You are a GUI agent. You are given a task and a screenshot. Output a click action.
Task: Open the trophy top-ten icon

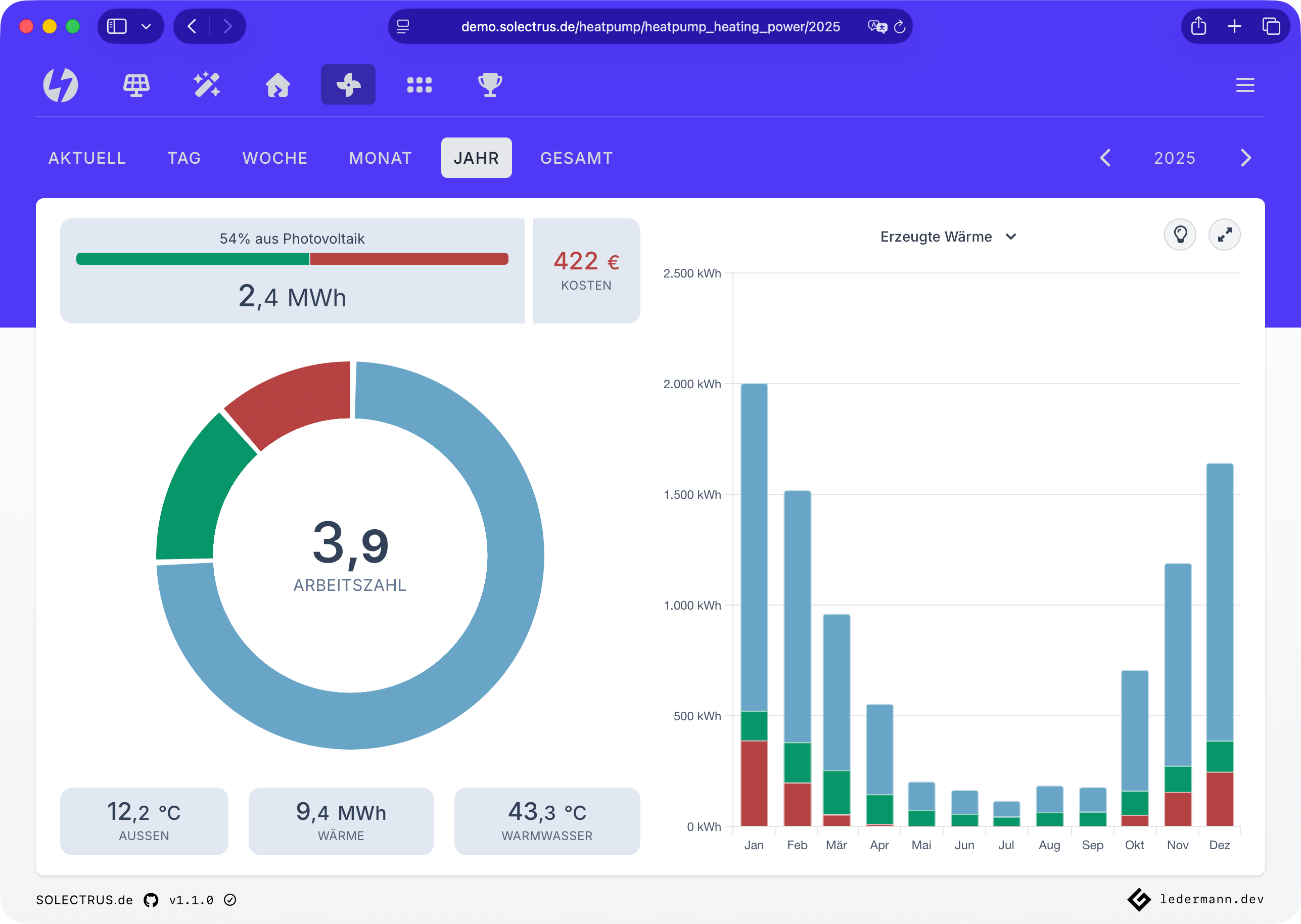490,85
